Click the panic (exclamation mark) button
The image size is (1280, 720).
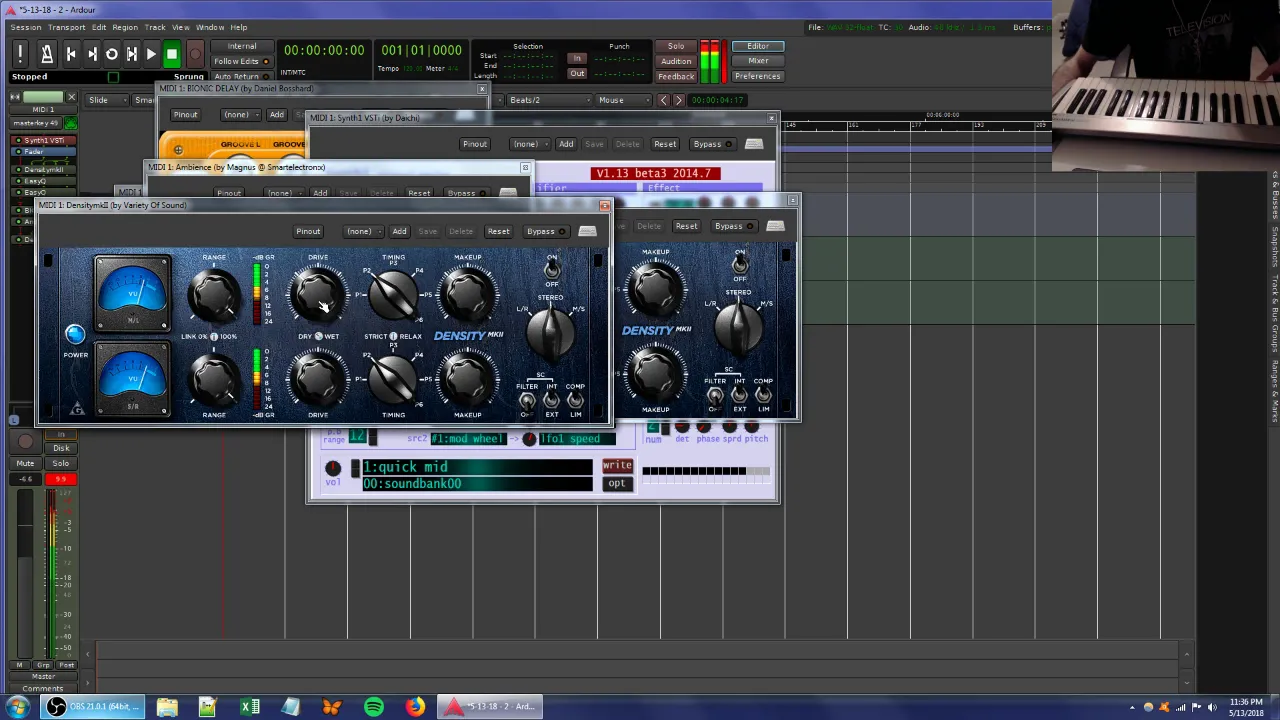click(x=20, y=54)
